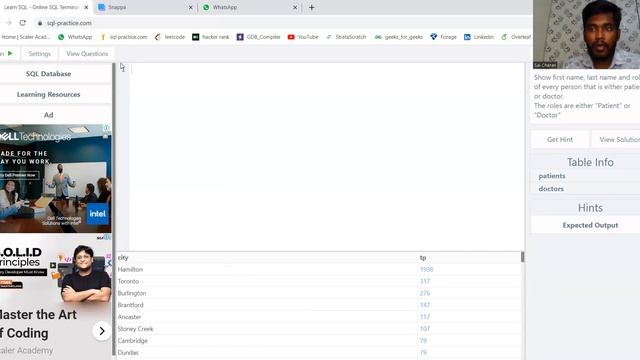Expand Expected Output hint
The image size is (640, 360).
590,225
